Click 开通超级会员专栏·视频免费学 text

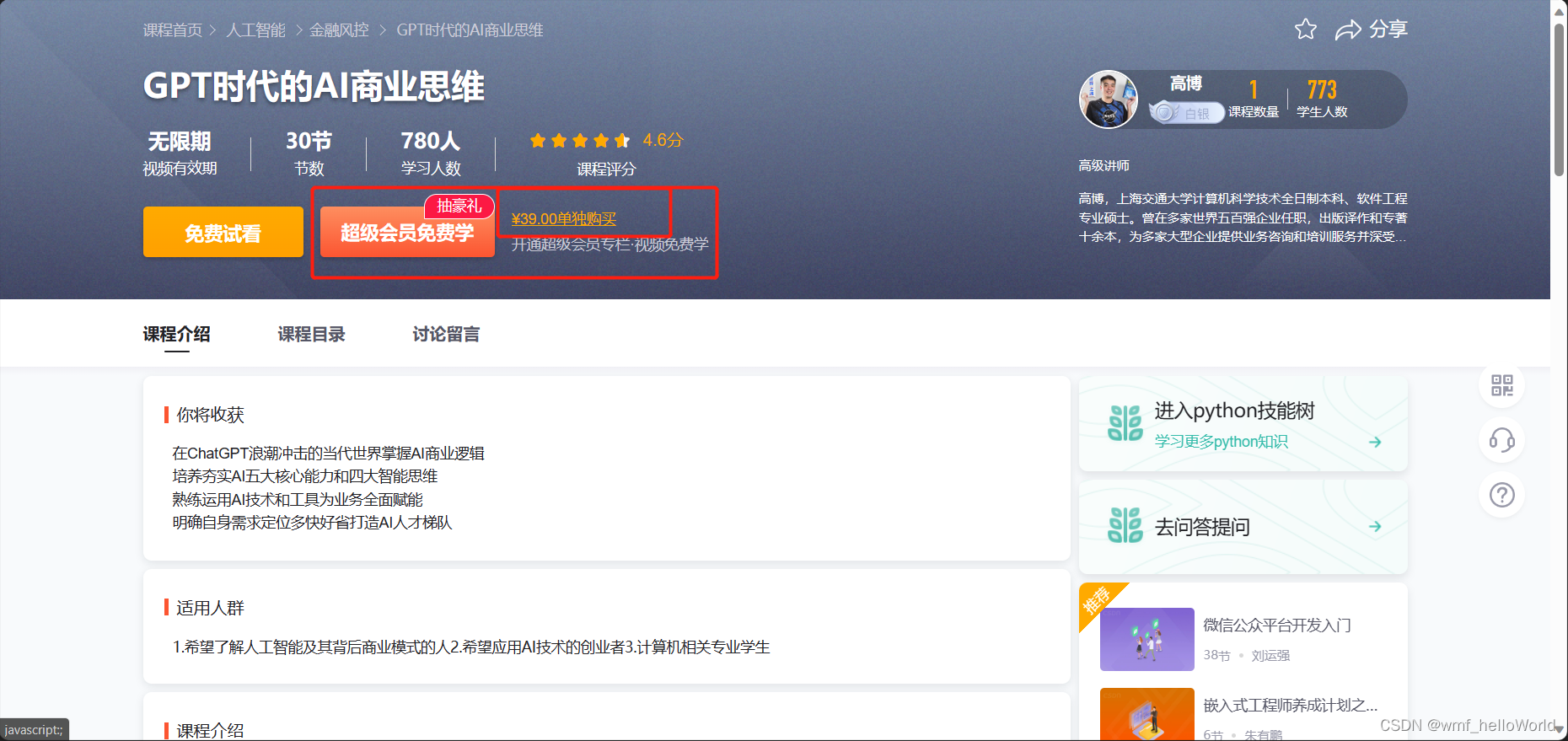(609, 244)
